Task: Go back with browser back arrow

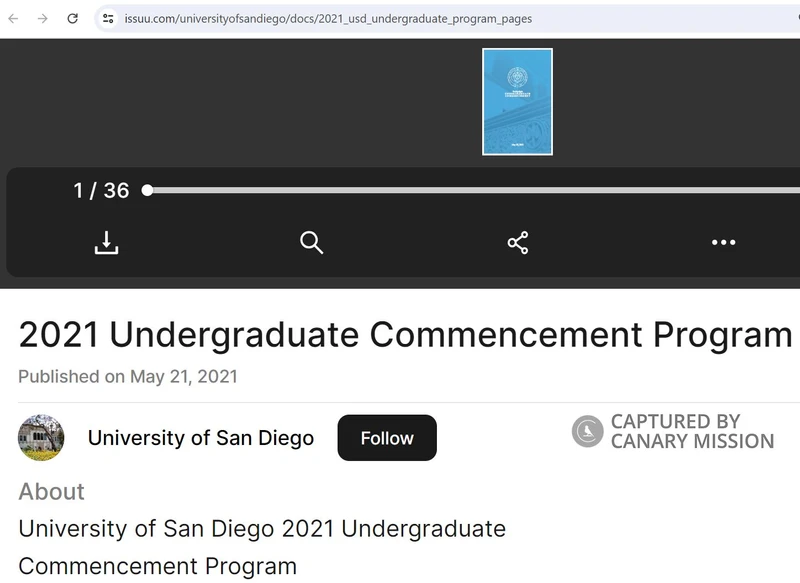Action: [13, 19]
